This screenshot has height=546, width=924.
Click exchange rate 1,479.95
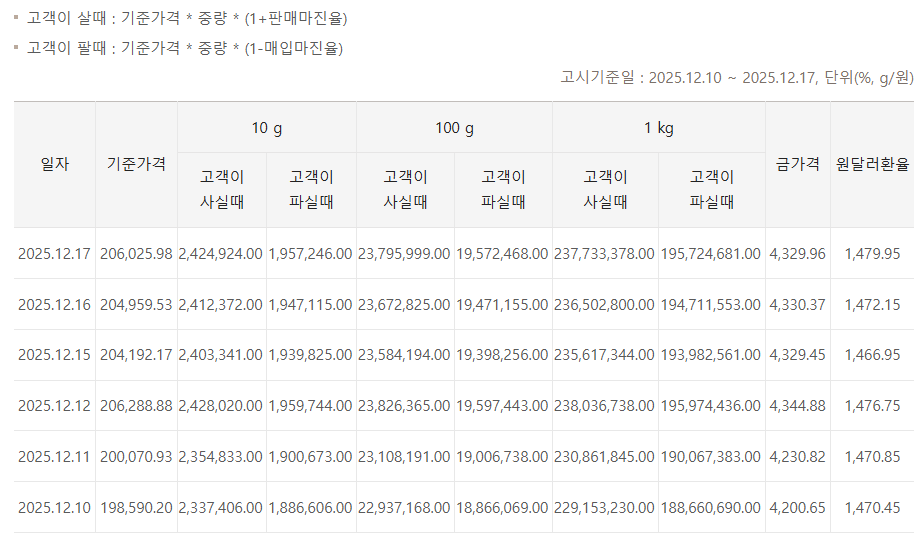pos(872,254)
